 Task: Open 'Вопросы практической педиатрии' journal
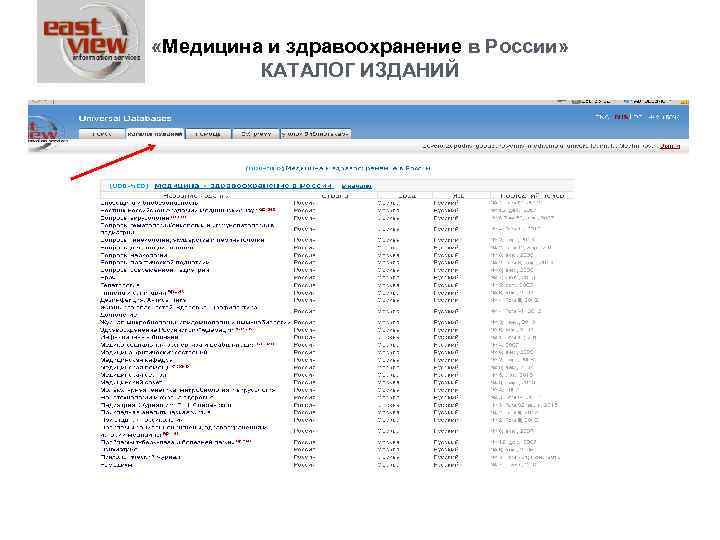155,263
